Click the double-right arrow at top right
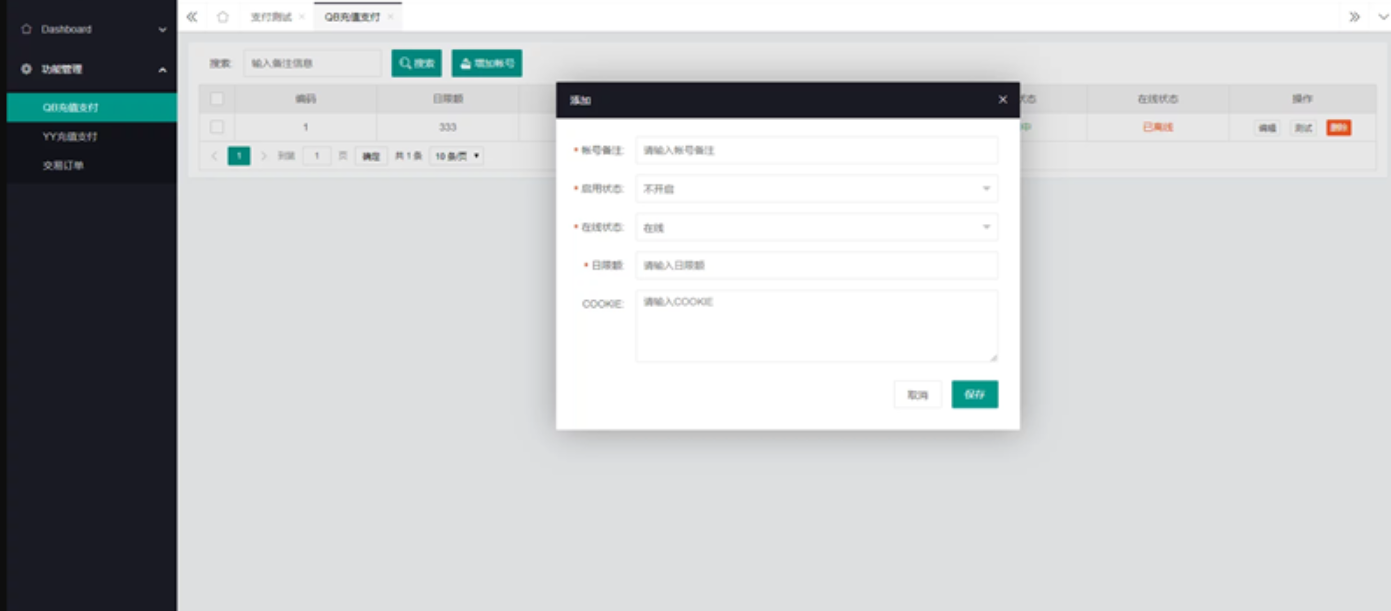The height and width of the screenshot is (611, 1391). 1354,17
